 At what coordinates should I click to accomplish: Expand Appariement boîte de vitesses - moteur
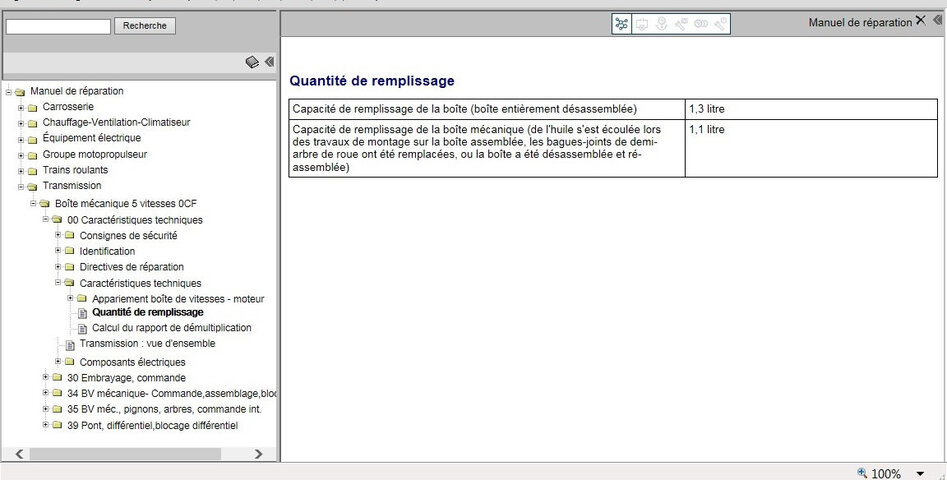[71, 298]
